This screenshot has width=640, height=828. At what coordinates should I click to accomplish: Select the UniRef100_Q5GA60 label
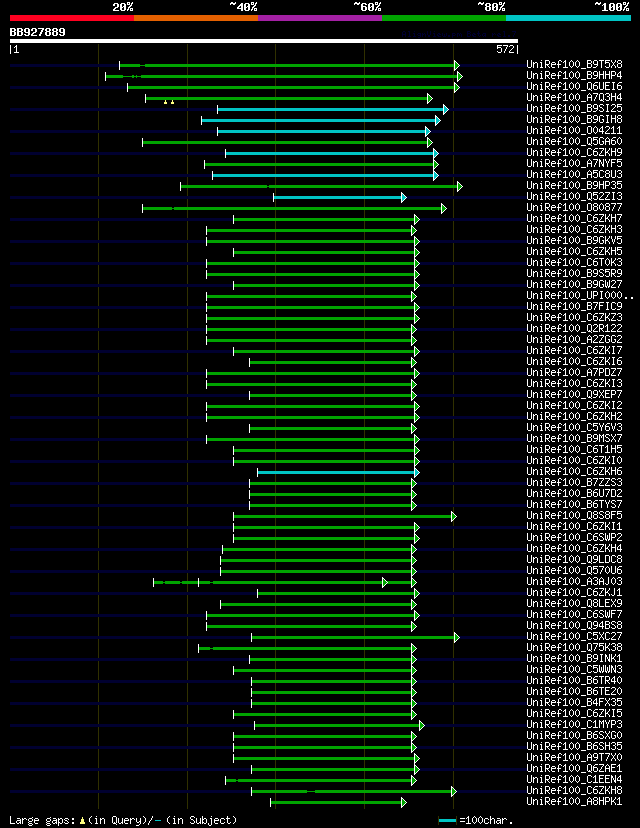coord(575,142)
